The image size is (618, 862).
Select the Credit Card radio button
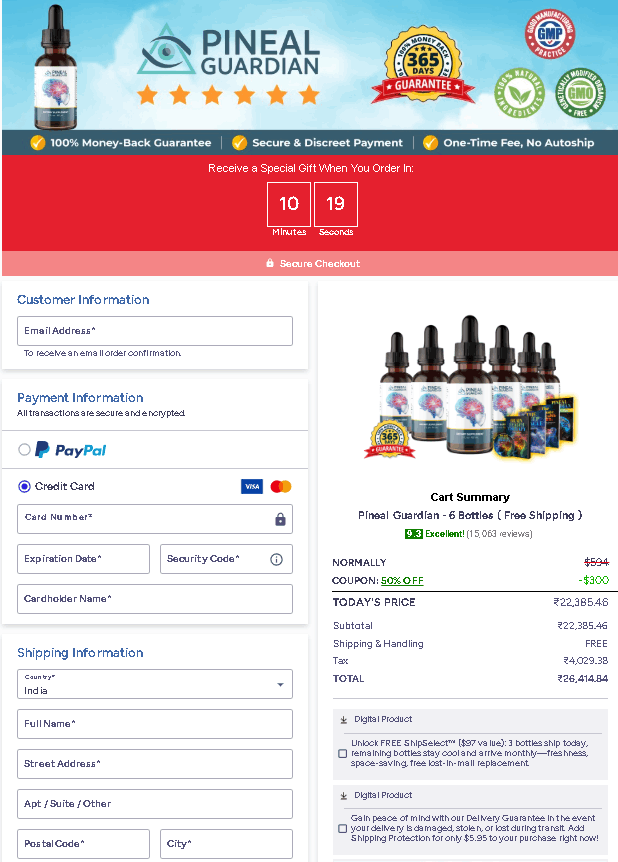[x=25, y=487]
